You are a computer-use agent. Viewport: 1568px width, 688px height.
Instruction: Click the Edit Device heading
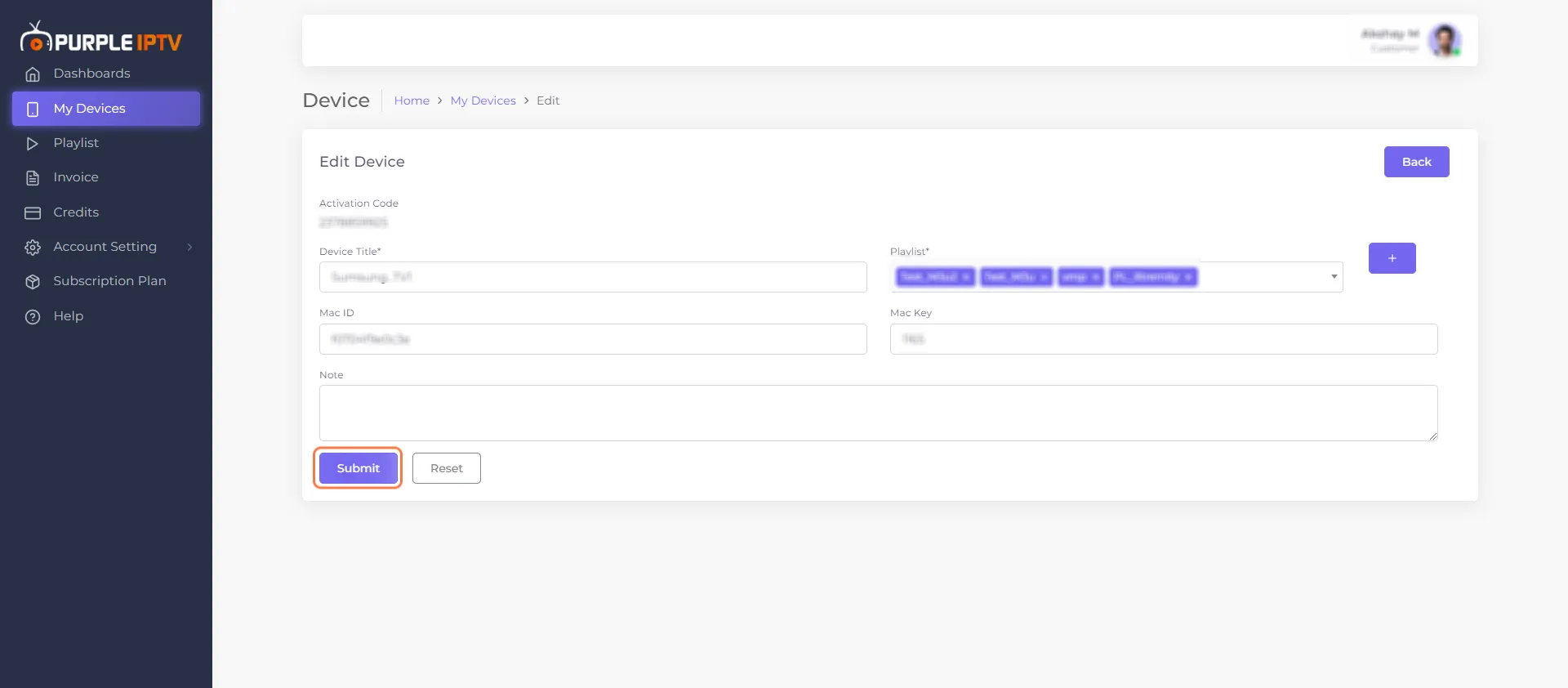point(362,162)
